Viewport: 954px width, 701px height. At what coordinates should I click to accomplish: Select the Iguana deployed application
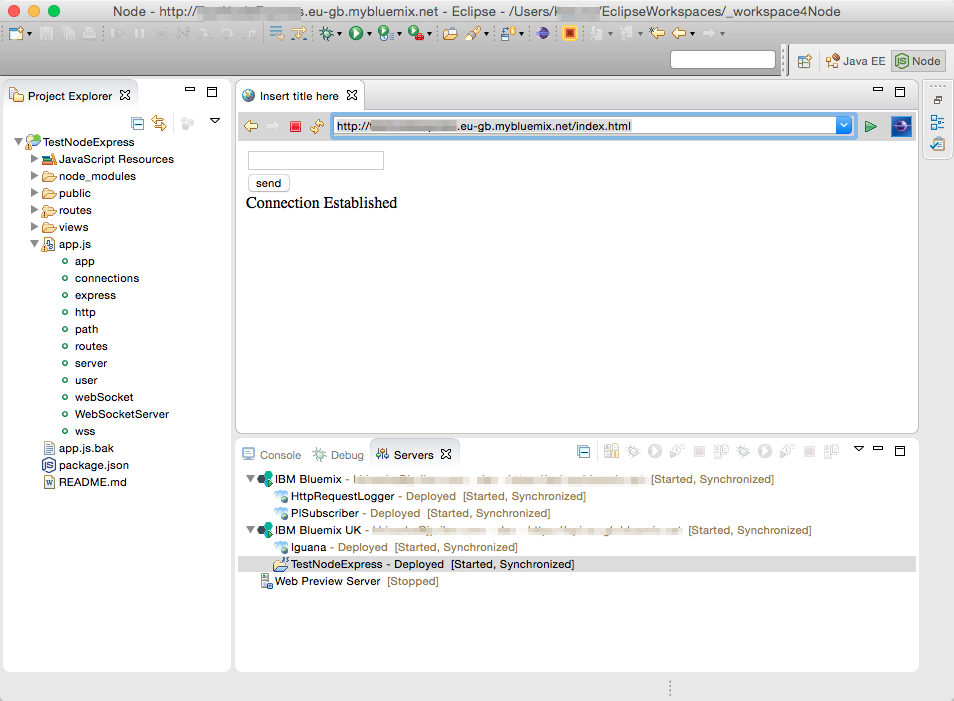click(308, 547)
